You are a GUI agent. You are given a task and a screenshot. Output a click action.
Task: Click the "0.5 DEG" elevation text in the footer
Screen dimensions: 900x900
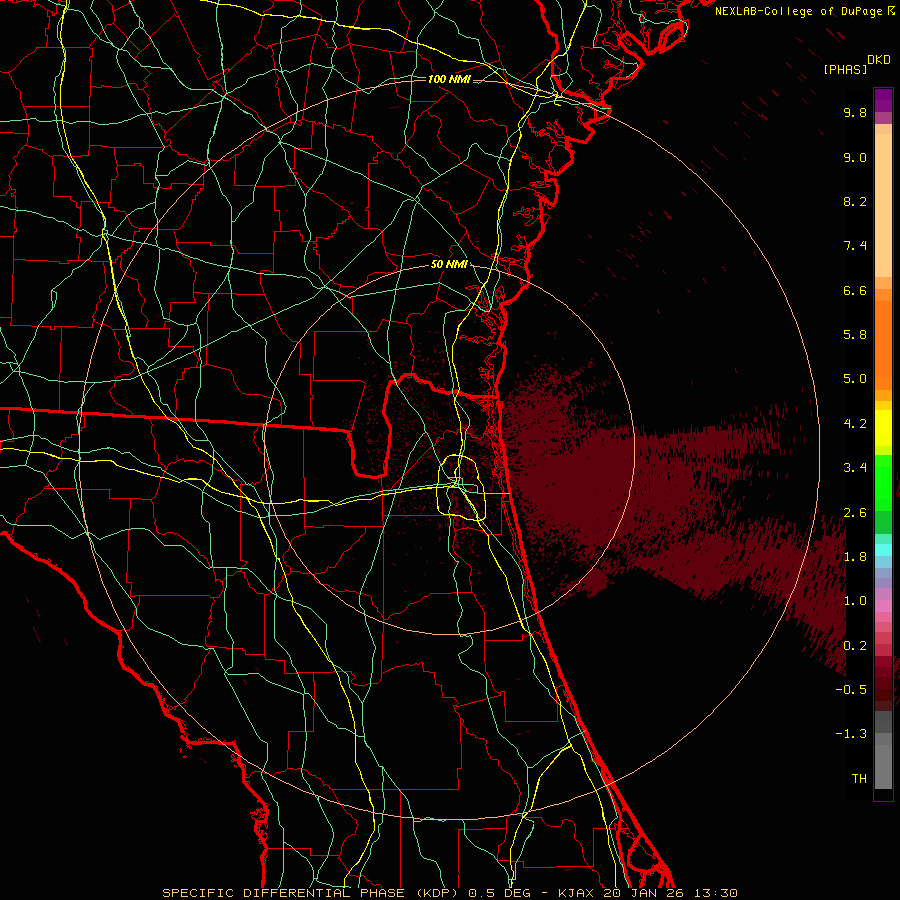click(498, 893)
